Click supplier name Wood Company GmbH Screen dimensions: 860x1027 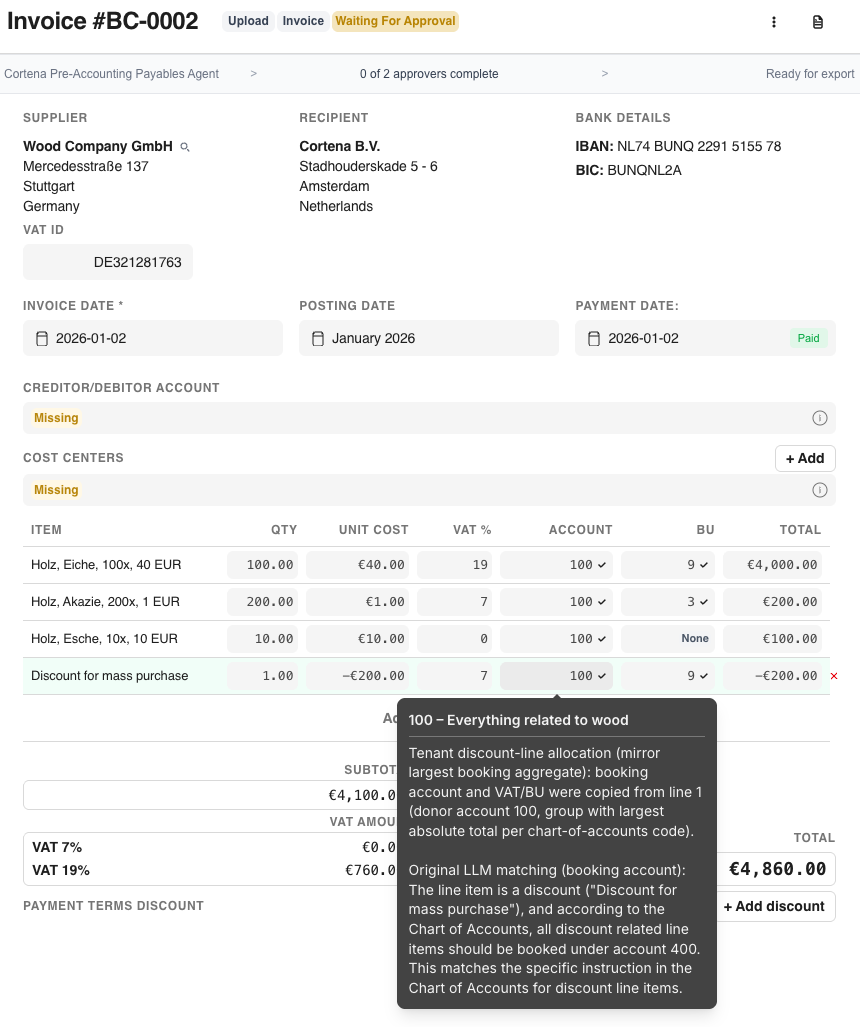98,147
